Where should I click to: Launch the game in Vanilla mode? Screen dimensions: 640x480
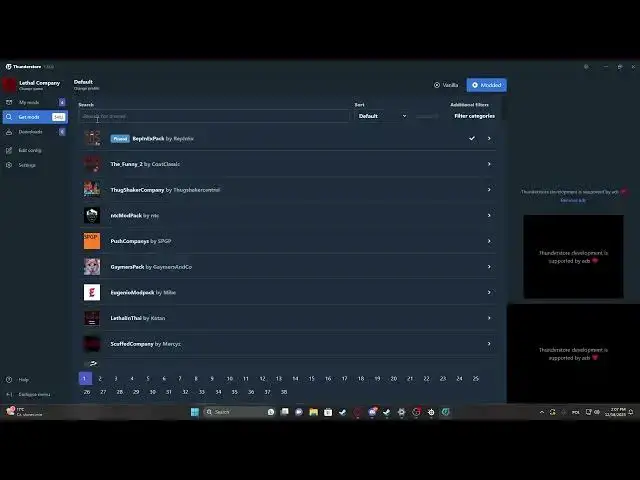tap(446, 85)
